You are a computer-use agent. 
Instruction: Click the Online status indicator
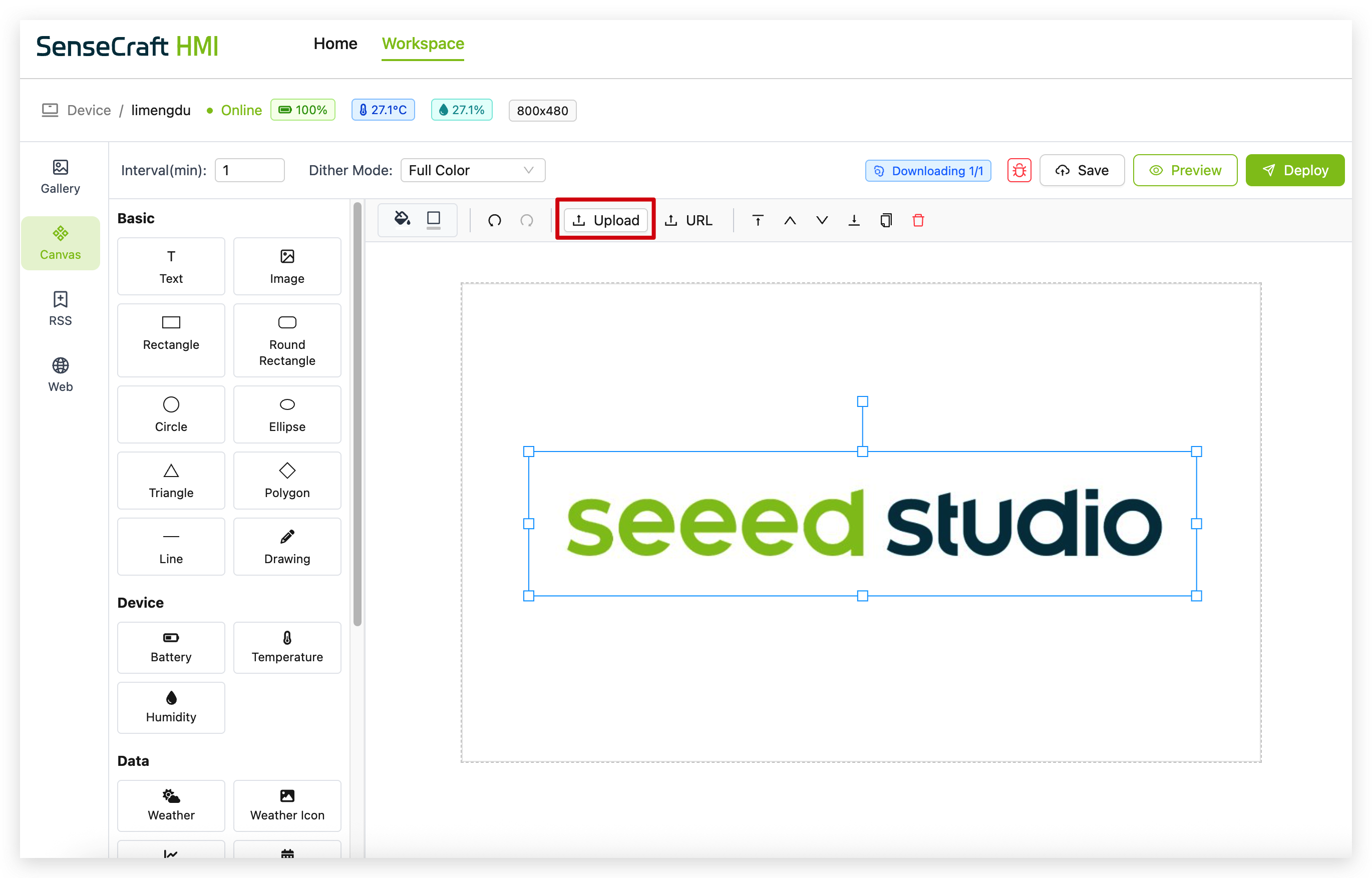pos(234,110)
